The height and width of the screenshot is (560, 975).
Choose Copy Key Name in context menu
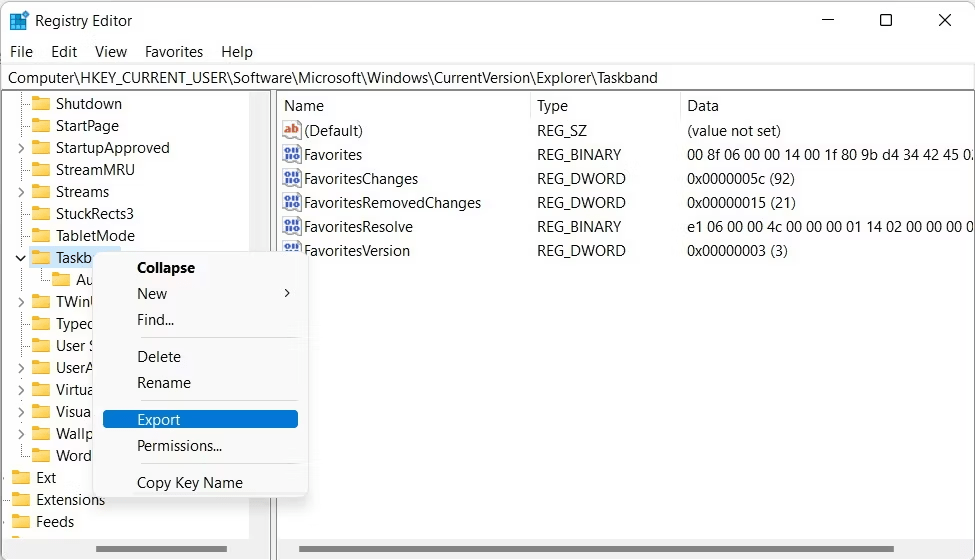coord(200,483)
